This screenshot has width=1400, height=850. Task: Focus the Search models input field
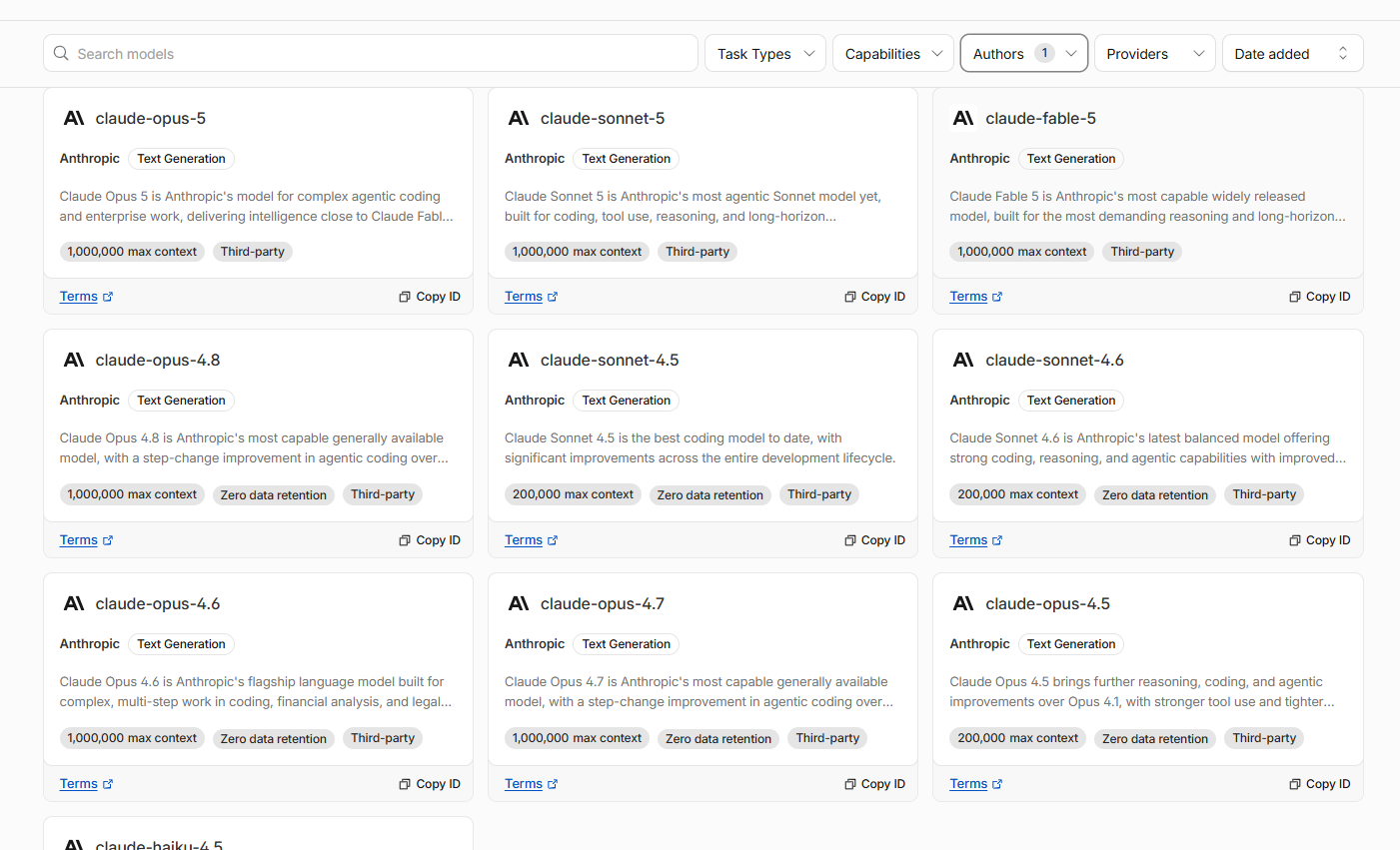coord(371,54)
